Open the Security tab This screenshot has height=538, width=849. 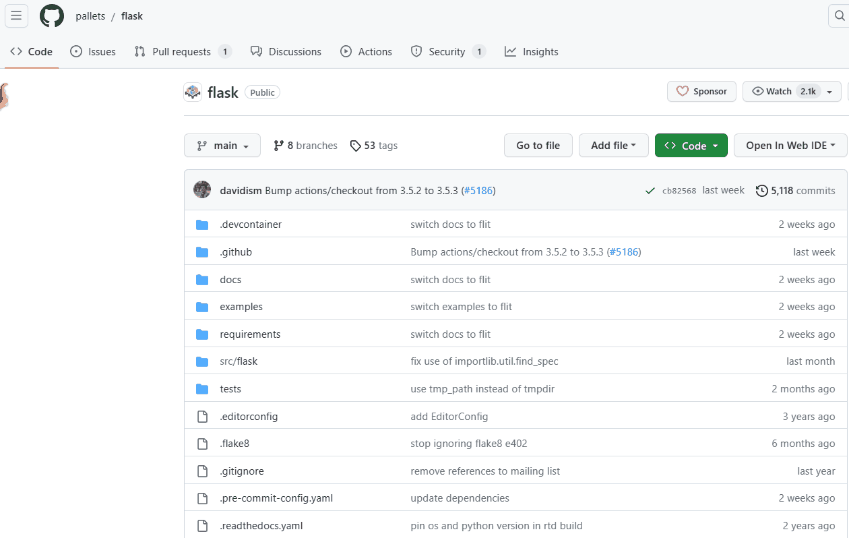pos(448,52)
